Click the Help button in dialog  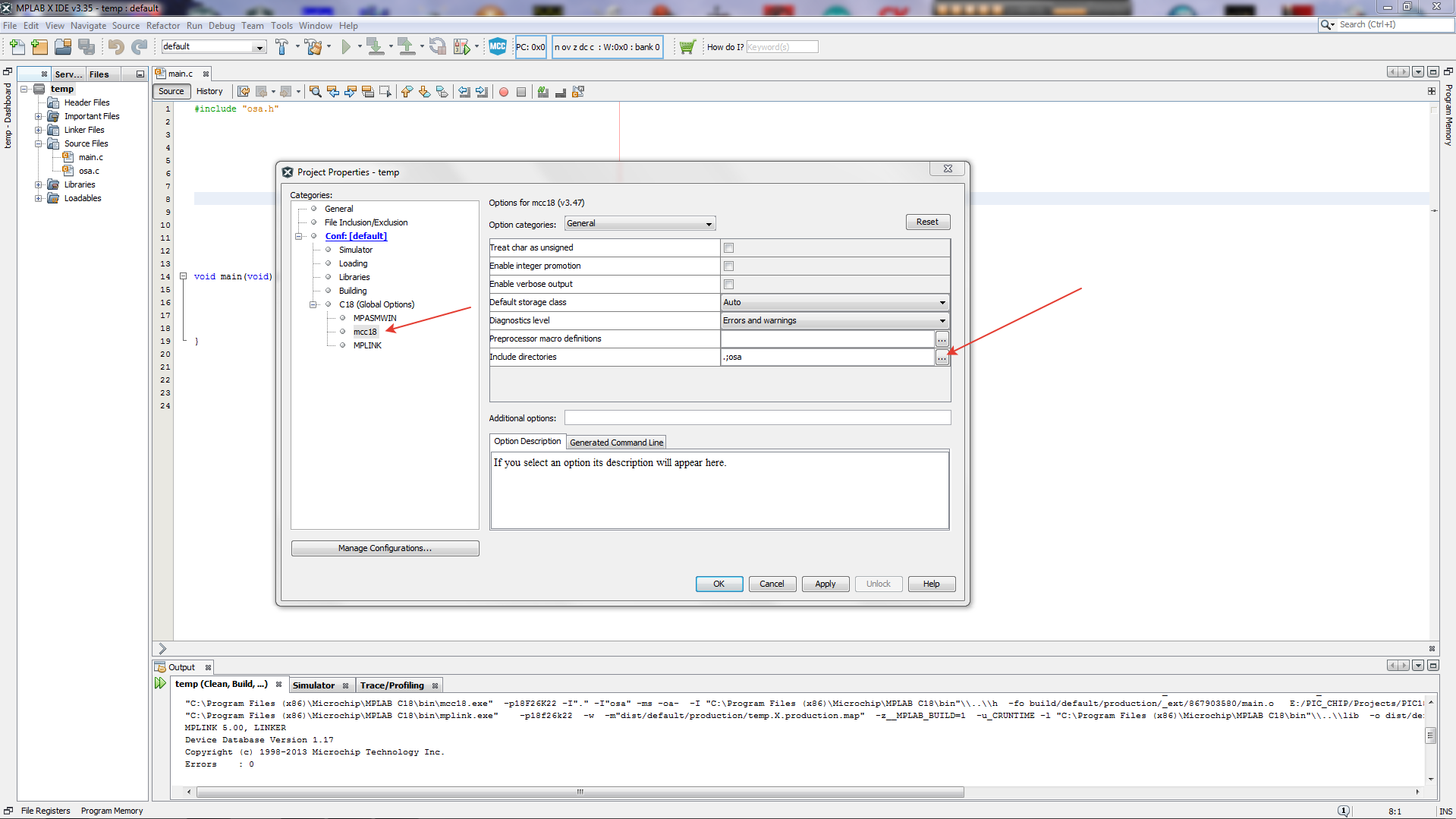(932, 584)
